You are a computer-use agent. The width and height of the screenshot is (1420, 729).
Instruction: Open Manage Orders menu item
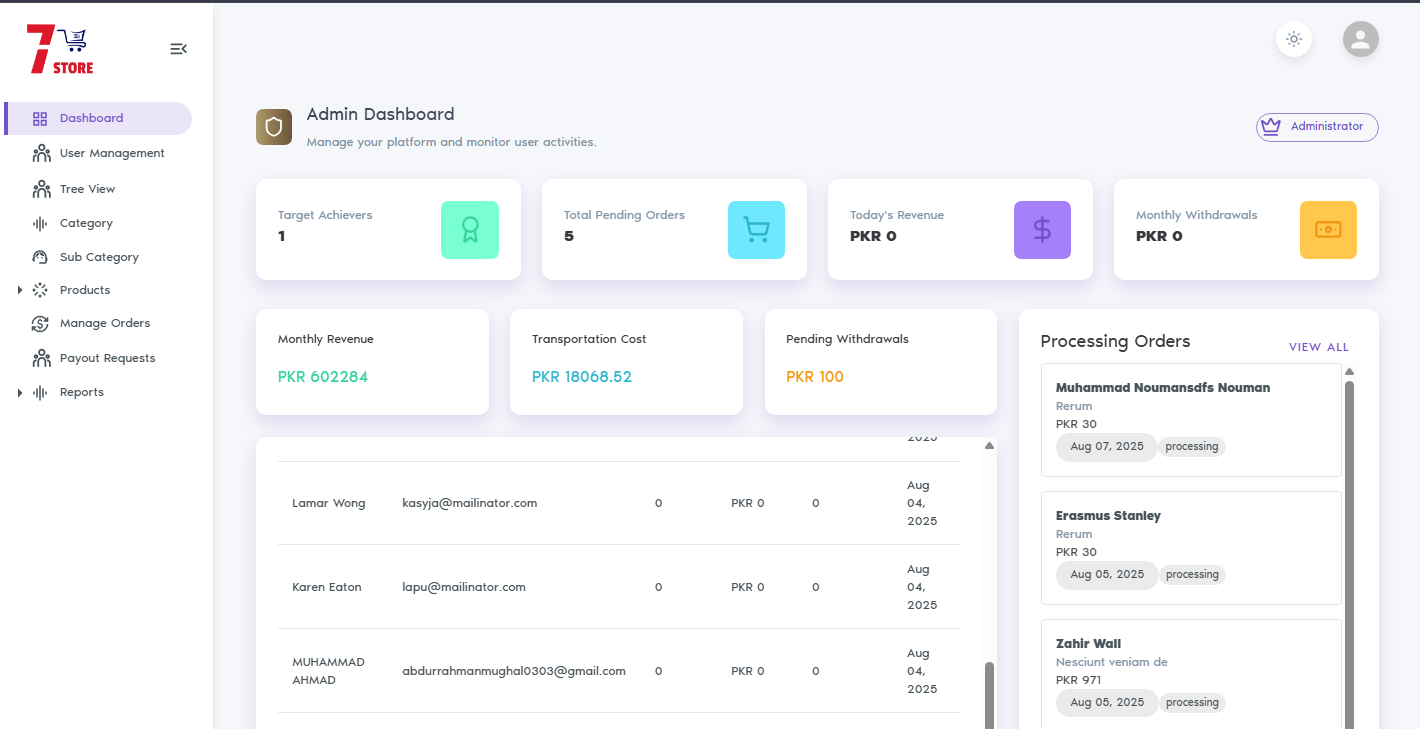(x=98, y=323)
